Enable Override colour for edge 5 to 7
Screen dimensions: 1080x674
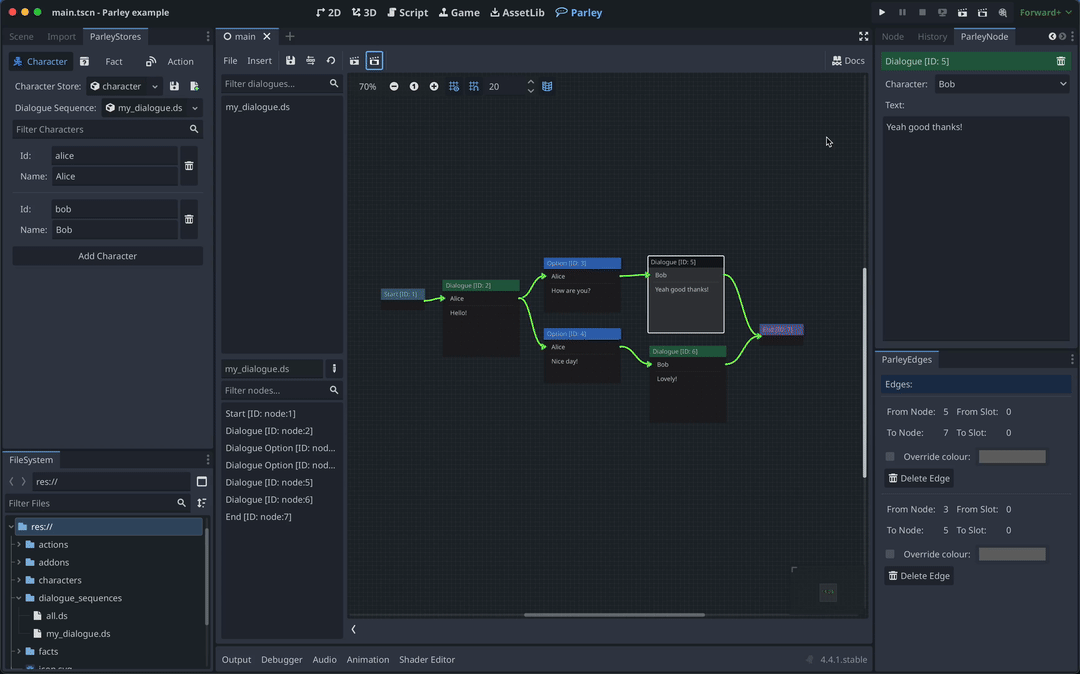[890, 457]
